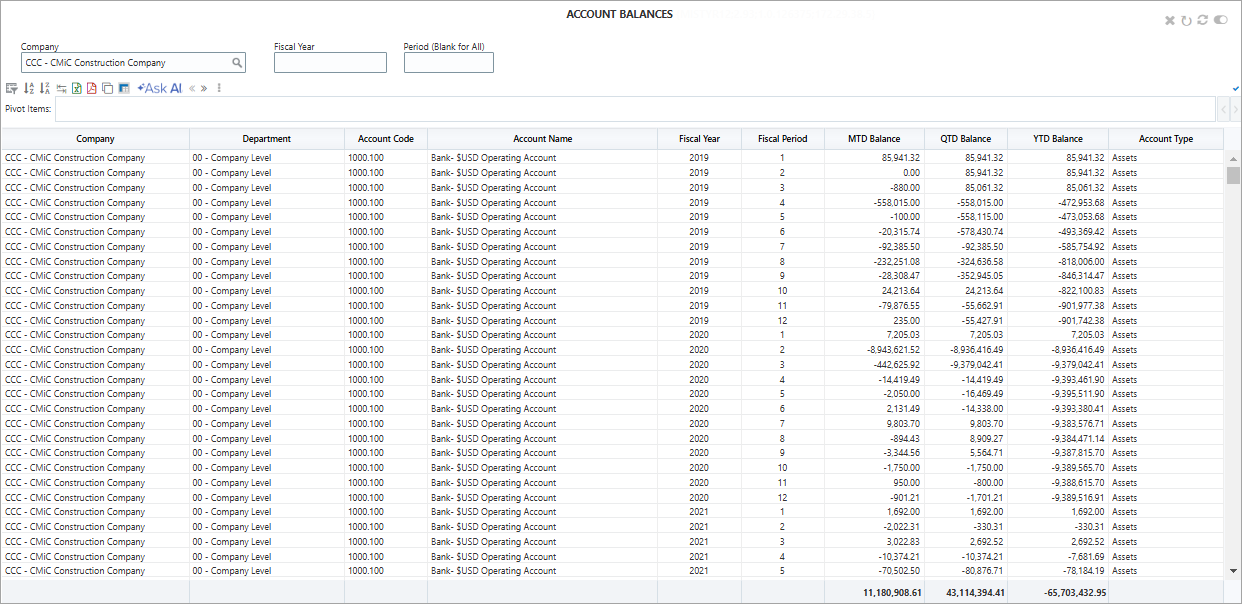Click the Fiscal Year input field
The image size is (1242, 604).
(330, 63)
